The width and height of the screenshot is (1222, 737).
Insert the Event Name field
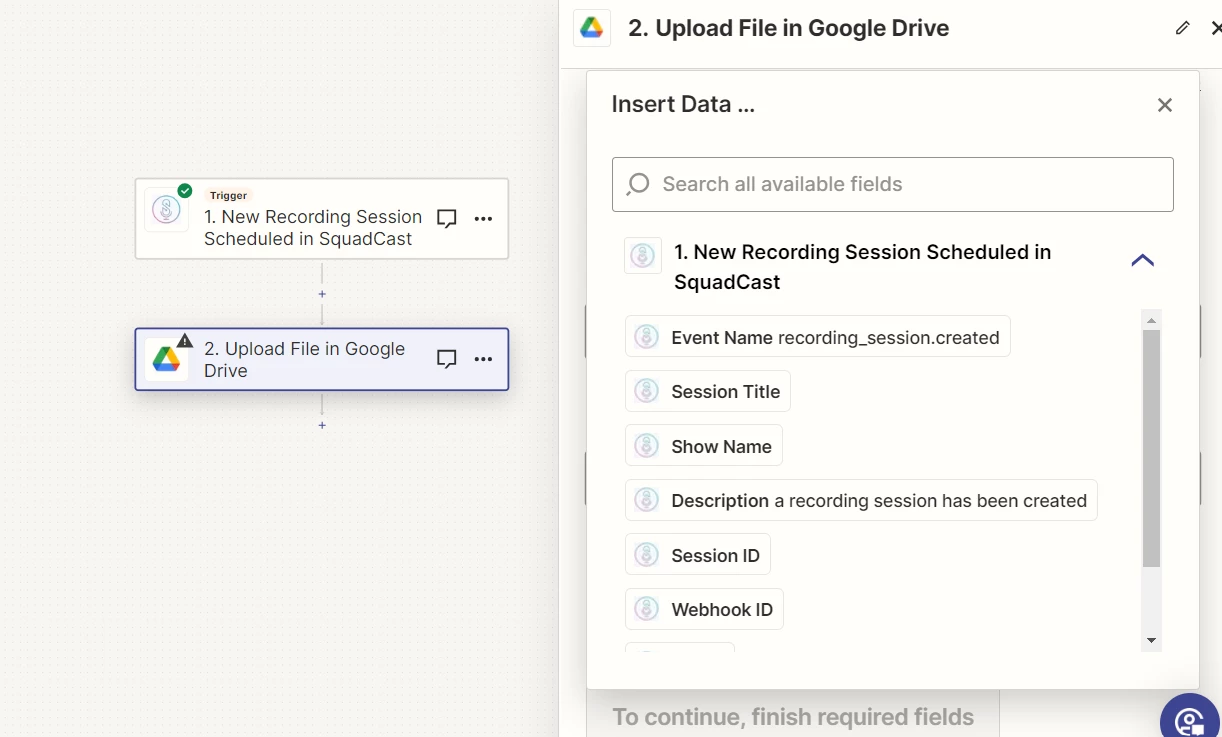(x=817, y=337)
